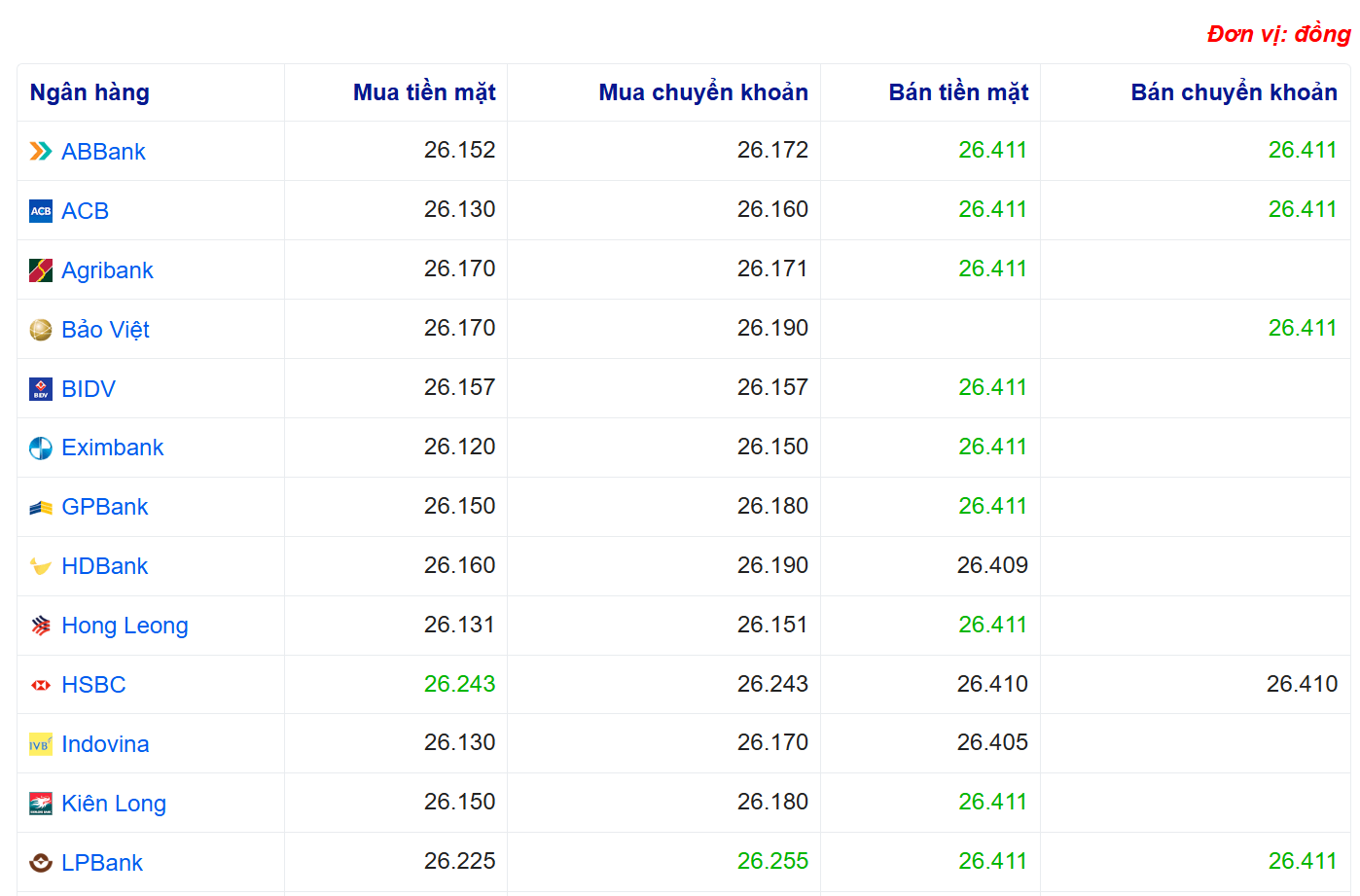Viewport: 1360px width, 896px height.
Task: Click the BIDV logo icon
Action: (41, 389)
